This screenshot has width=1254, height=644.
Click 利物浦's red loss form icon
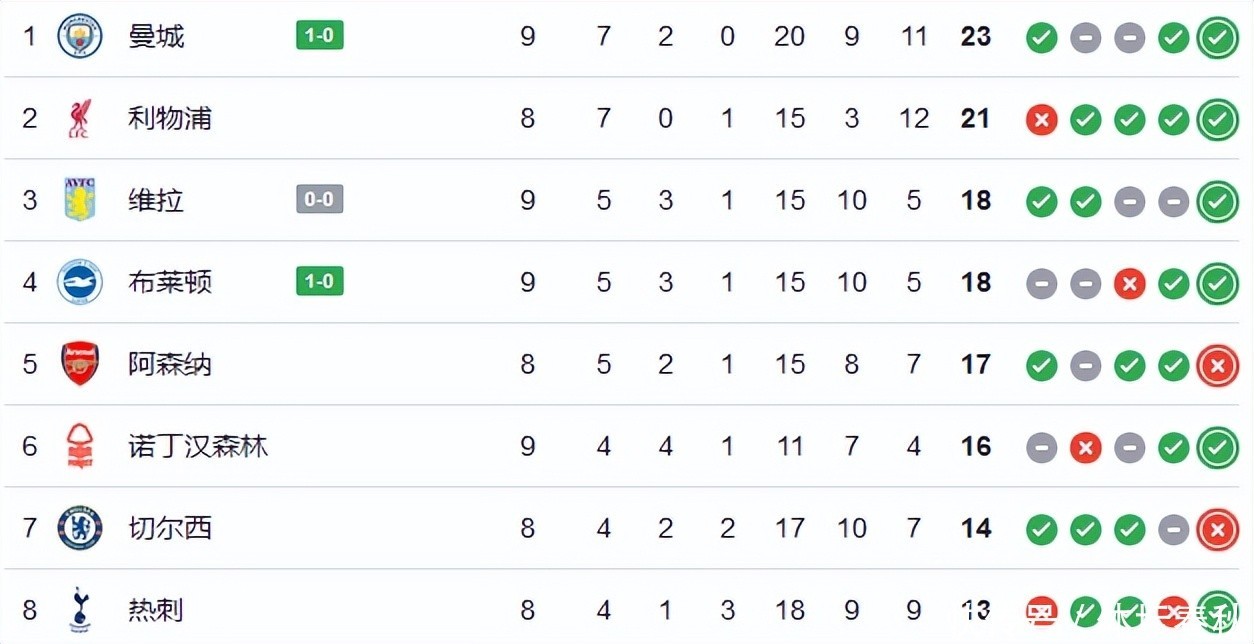tap(1041, 121)
